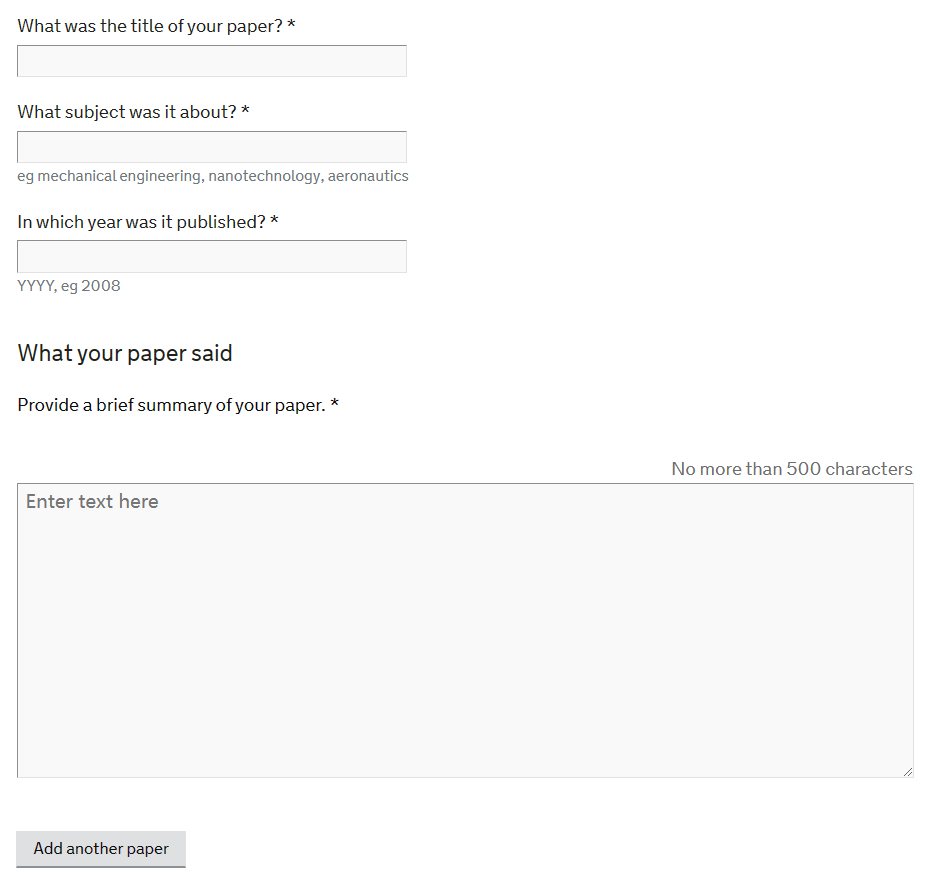Image resolution: width=938 pixels, height=880 pixels.
Task: Click the 'What was the title of your paper?' label
Action: (x=150, y=26)
